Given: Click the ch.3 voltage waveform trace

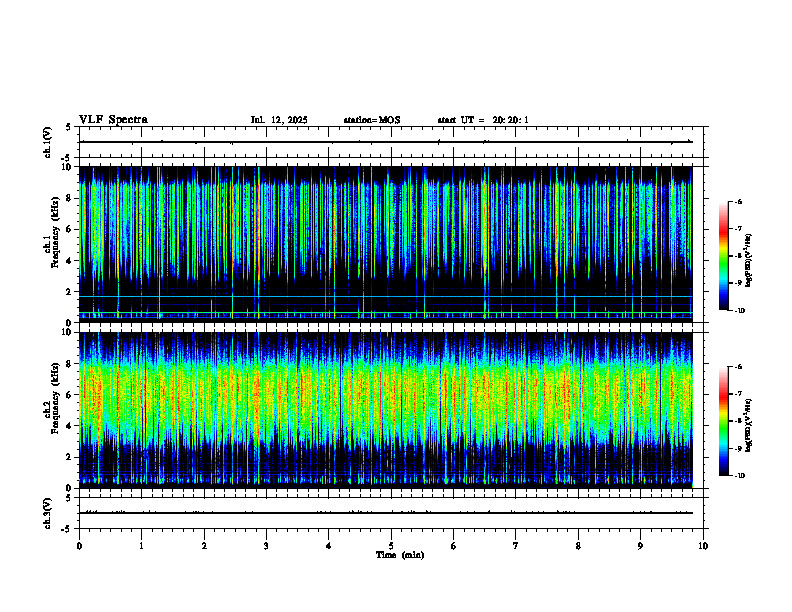Looking at the screenshot, I should tap(385, 513).
